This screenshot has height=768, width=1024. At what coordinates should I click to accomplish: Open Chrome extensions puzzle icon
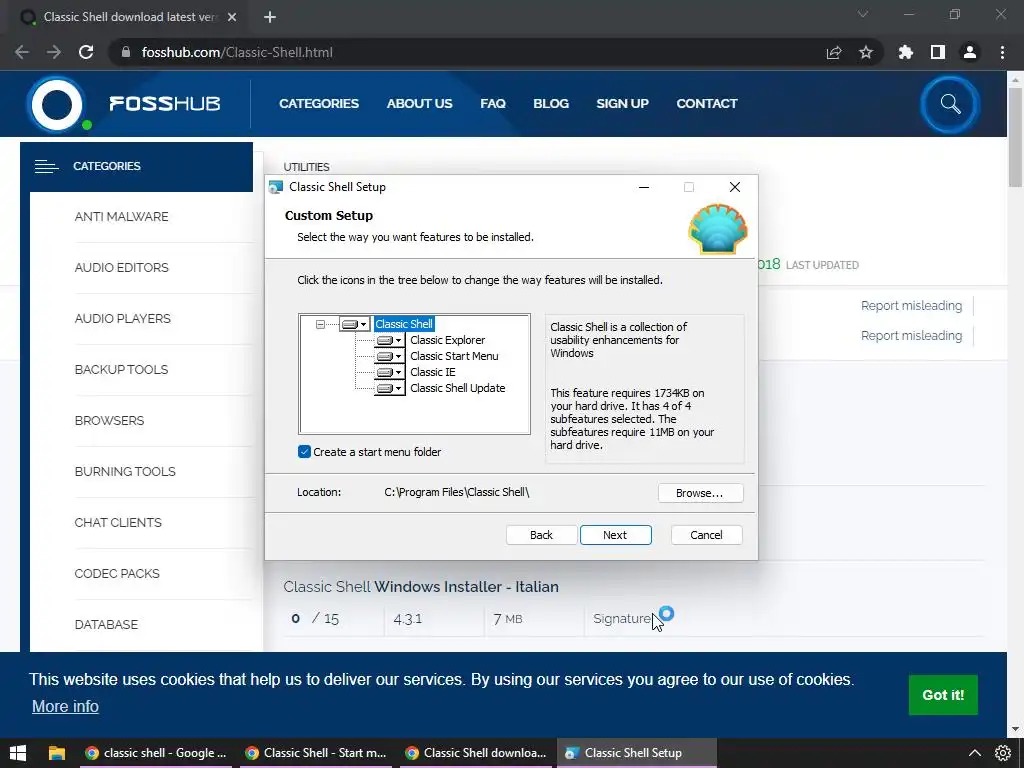(x=906, y=52)
